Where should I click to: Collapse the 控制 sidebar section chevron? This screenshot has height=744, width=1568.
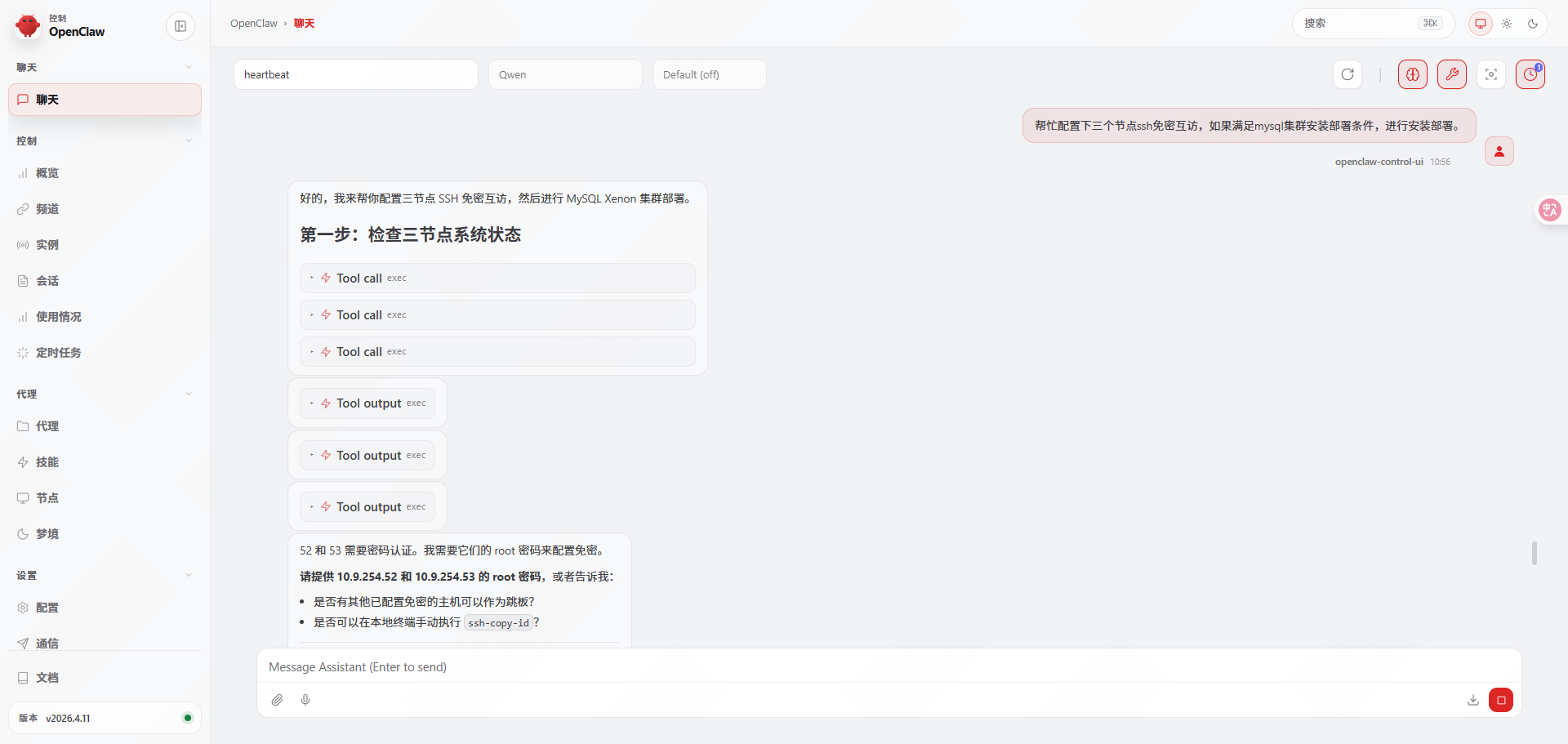189,141
